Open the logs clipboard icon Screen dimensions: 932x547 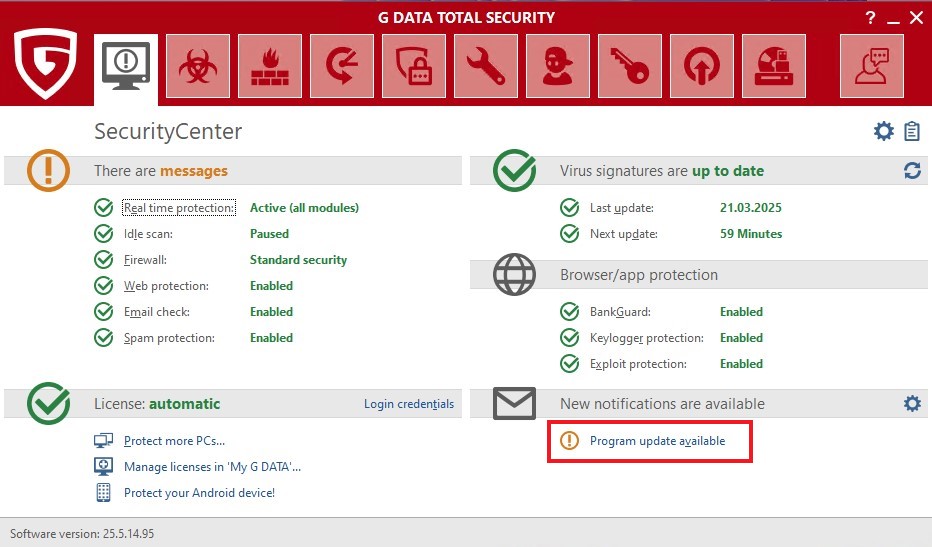912,131
